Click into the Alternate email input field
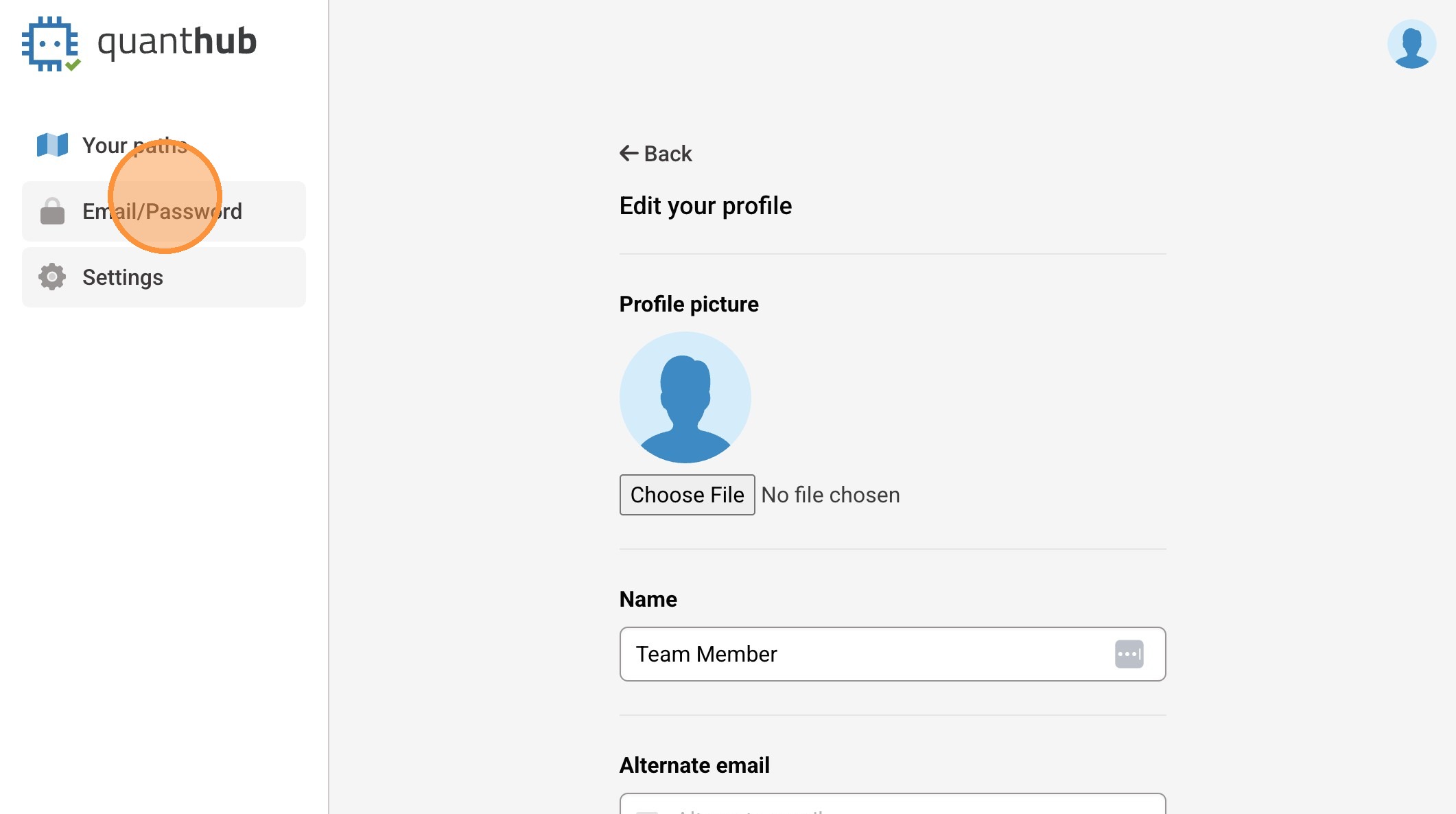 (x=892, y=804)
